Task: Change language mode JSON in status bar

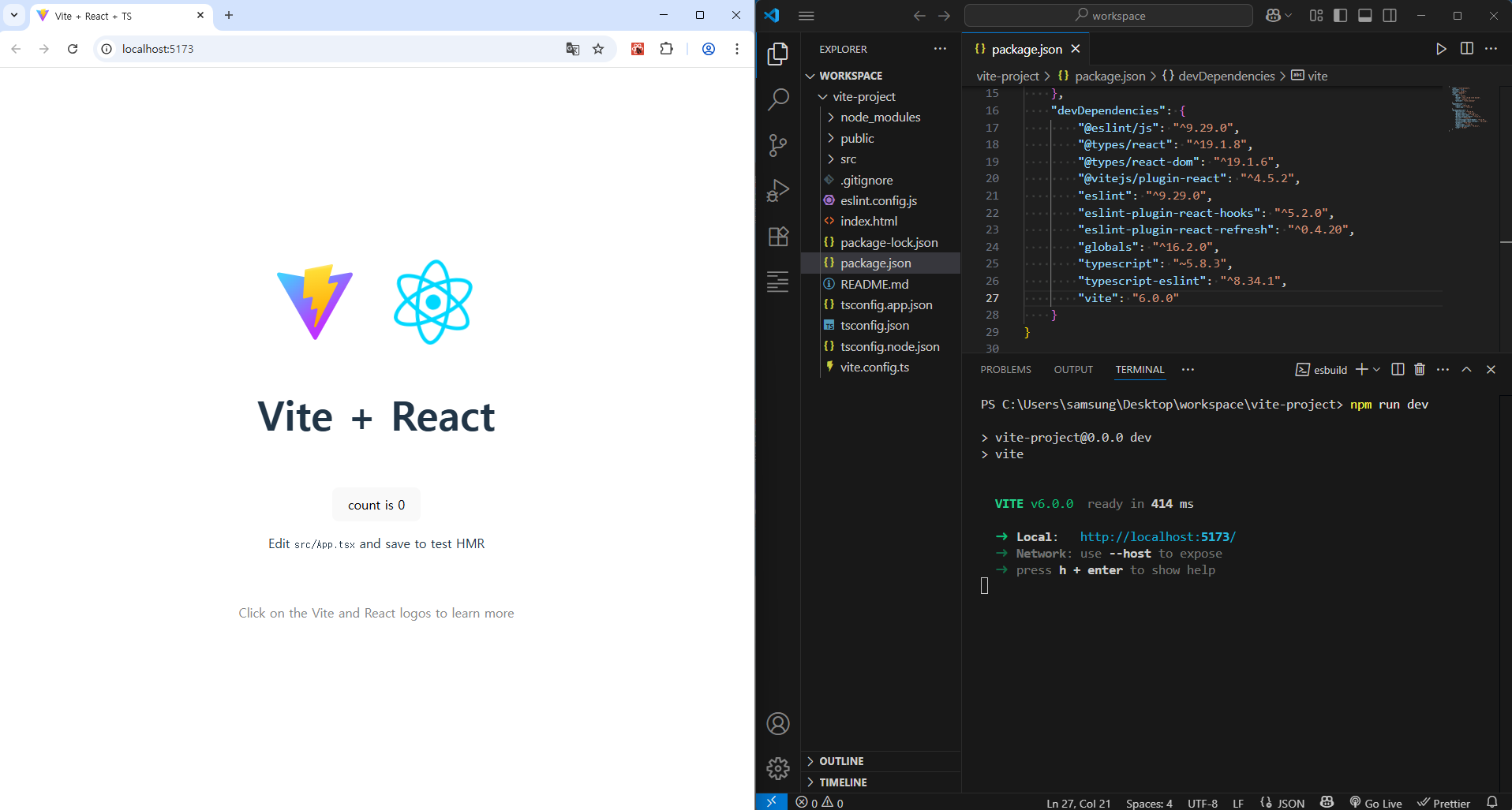Action: pos(1290,803)
